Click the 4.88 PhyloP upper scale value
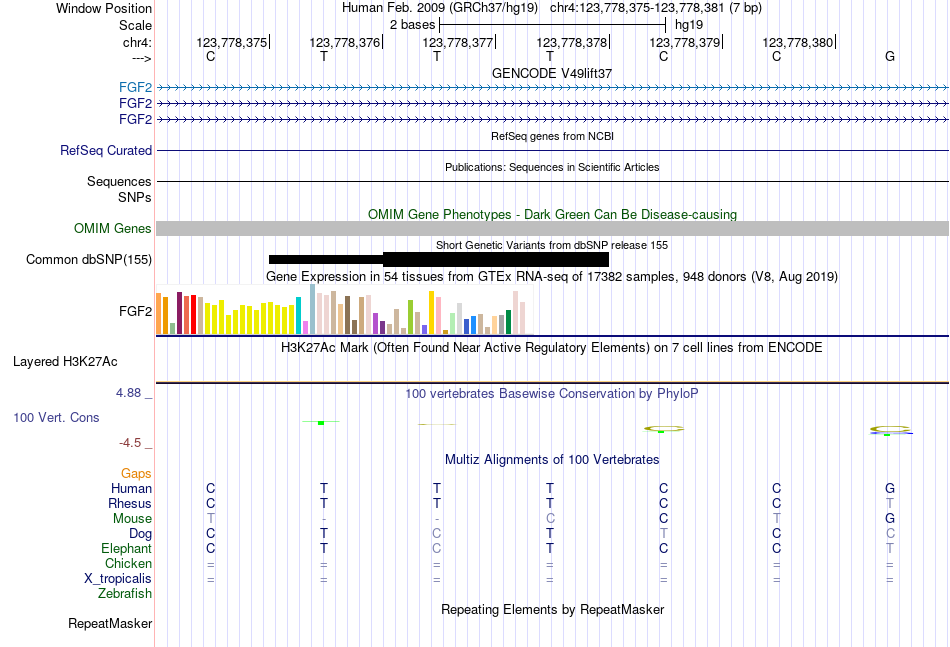Screen dimensions: 950x647 (128, 393)
